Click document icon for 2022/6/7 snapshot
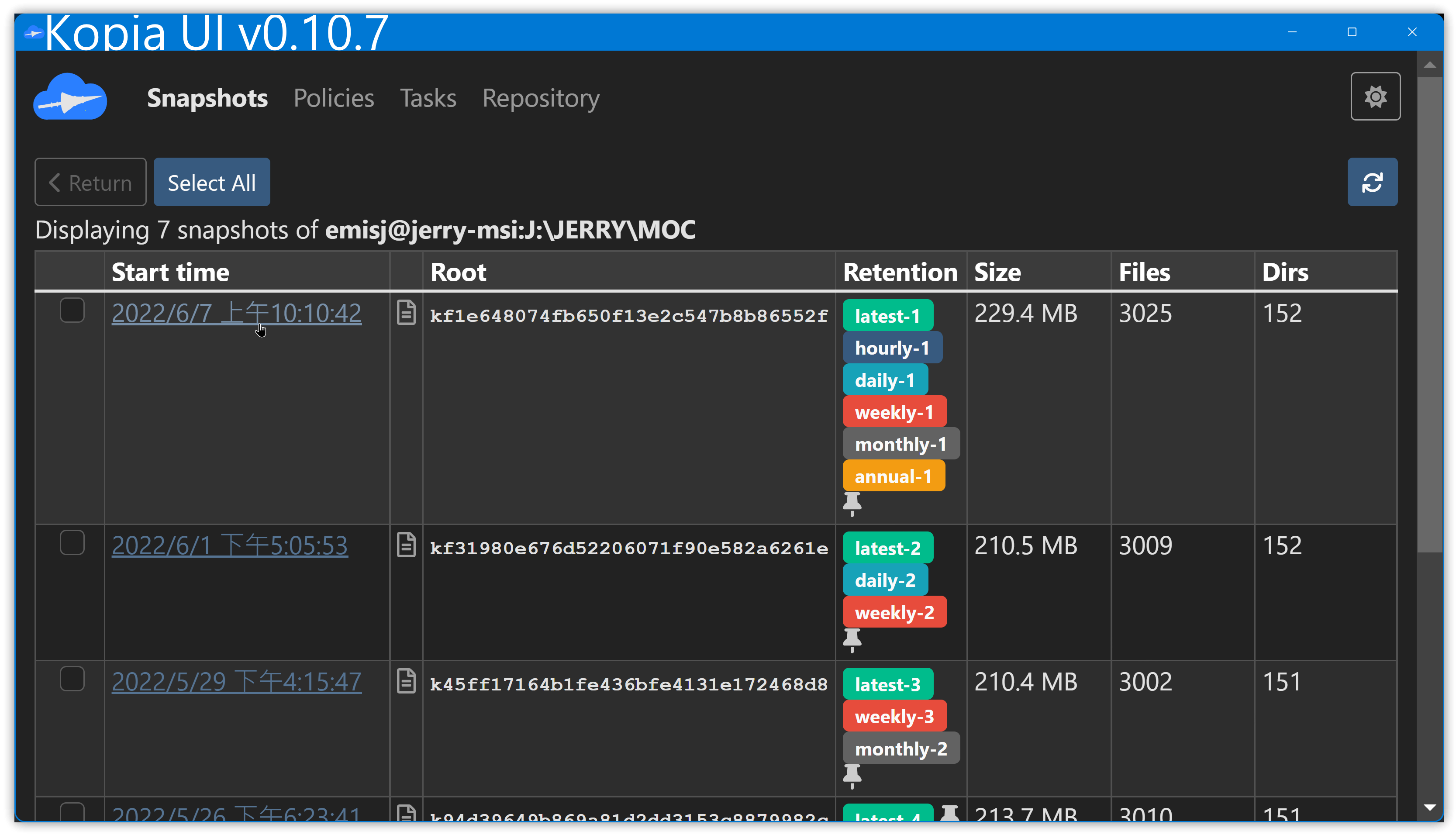This screenshot has height=835, width=1456. [x=406, y=313]
